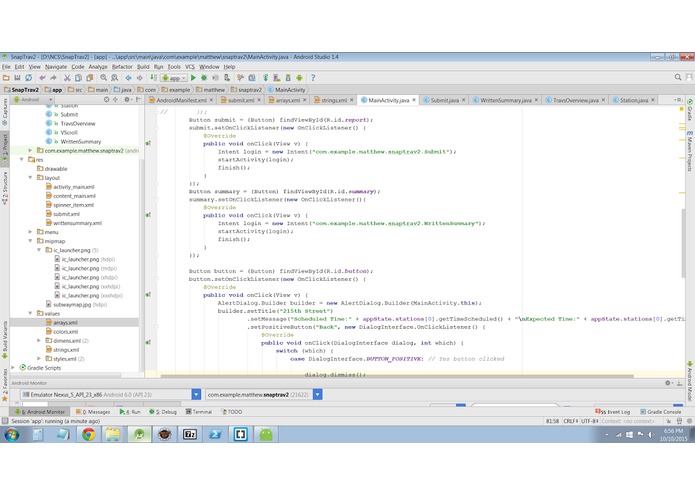Toggle the Maven Projects tool window button
695x494 pixels.
pos(690,151)
